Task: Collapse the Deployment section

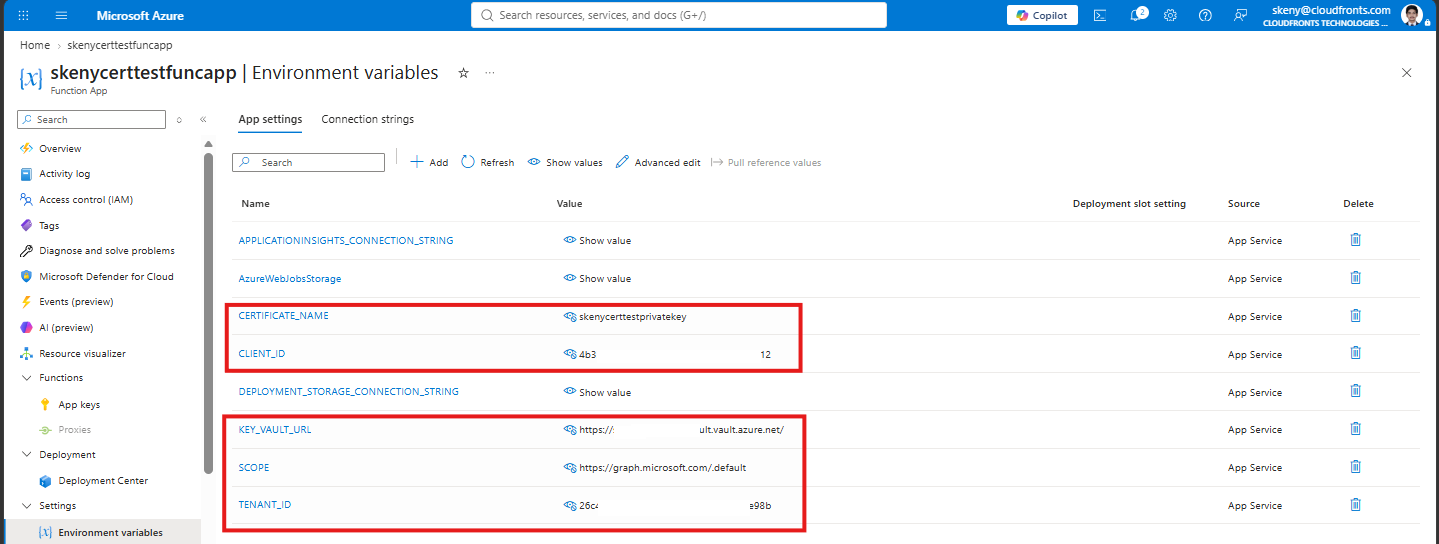Action: coord(27,455)
